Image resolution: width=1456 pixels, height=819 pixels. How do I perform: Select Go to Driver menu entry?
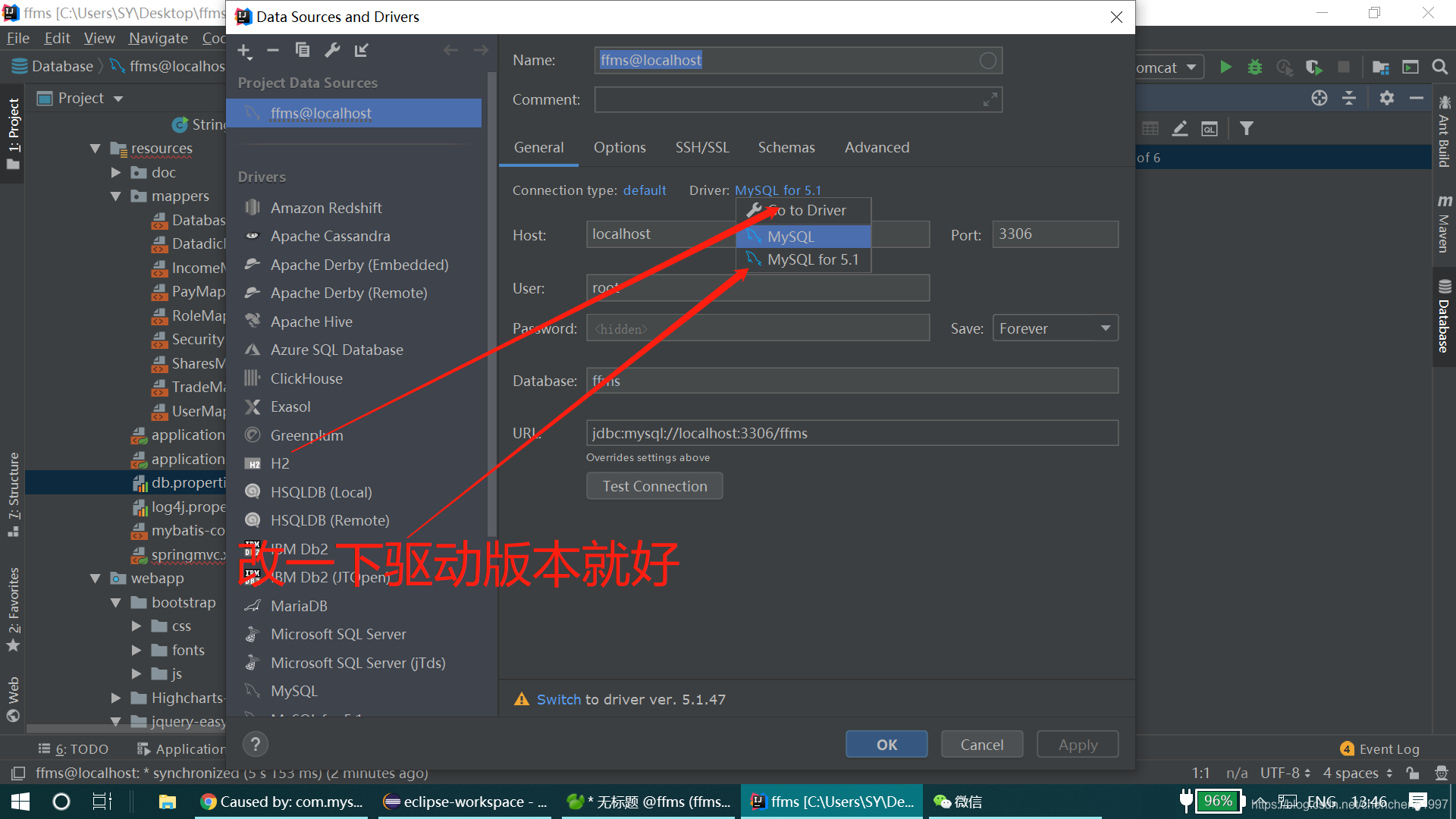803,211
